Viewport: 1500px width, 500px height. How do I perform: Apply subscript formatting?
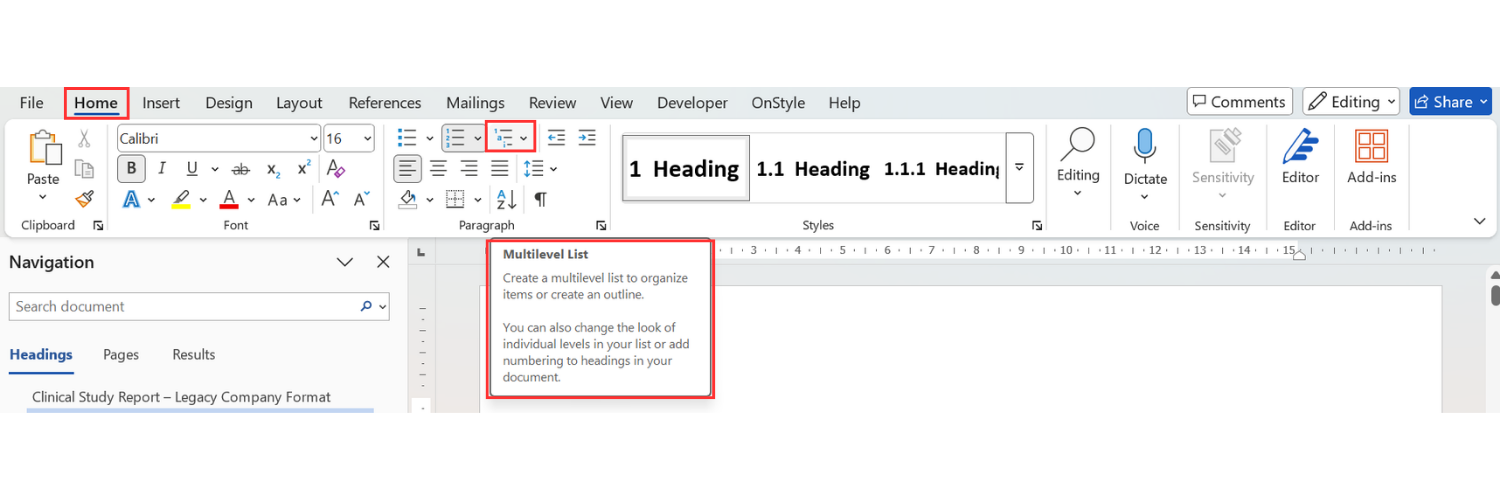(x=274, y=169)
